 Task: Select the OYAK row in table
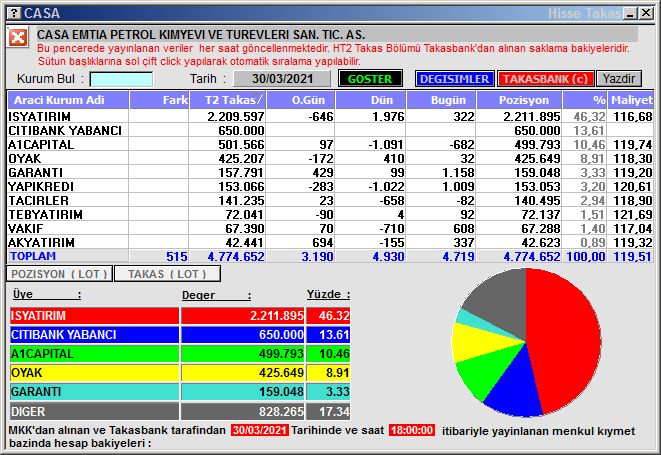pos(330,159)
